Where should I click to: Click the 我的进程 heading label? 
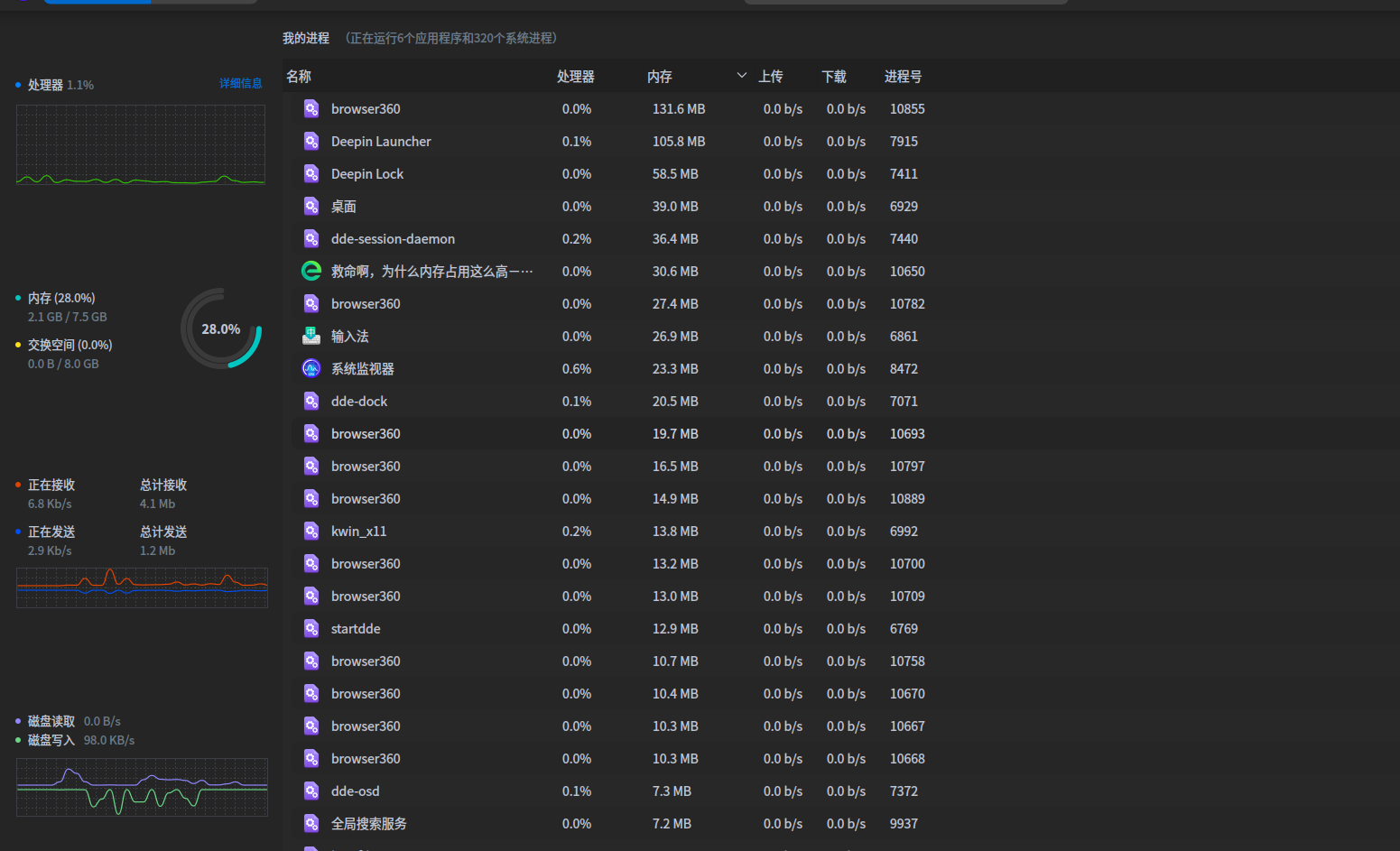(306, 38)
